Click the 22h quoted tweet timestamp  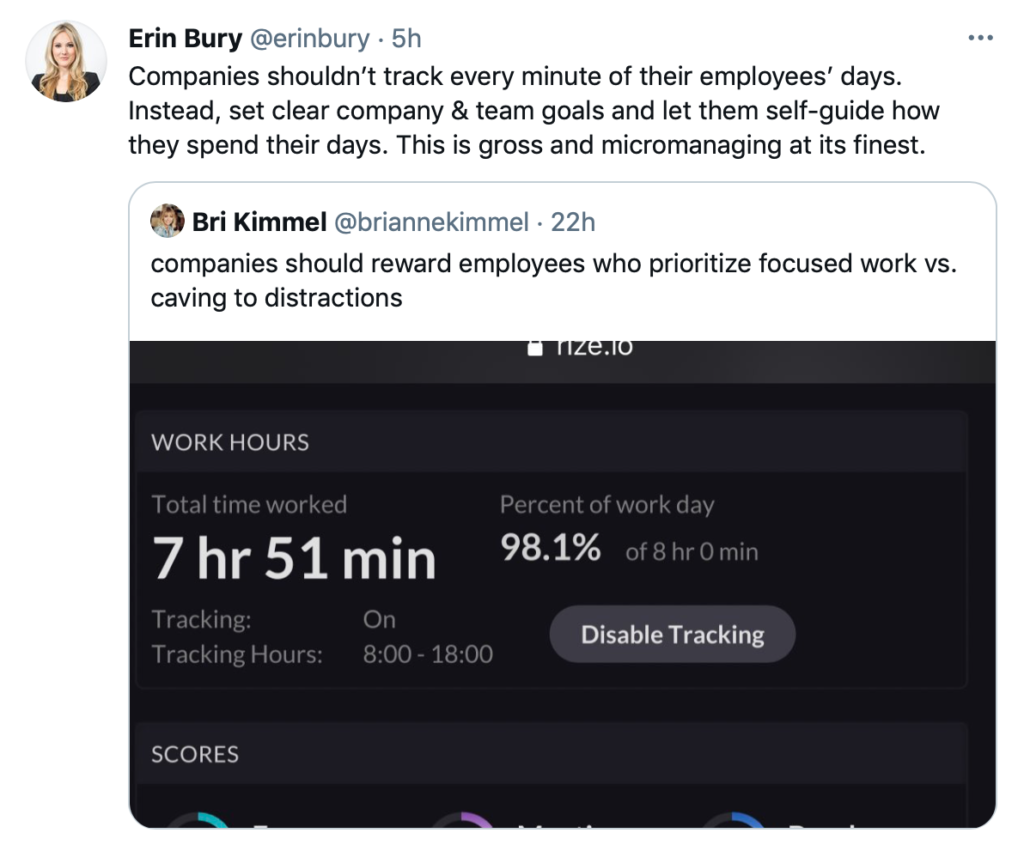pos(573,221)
